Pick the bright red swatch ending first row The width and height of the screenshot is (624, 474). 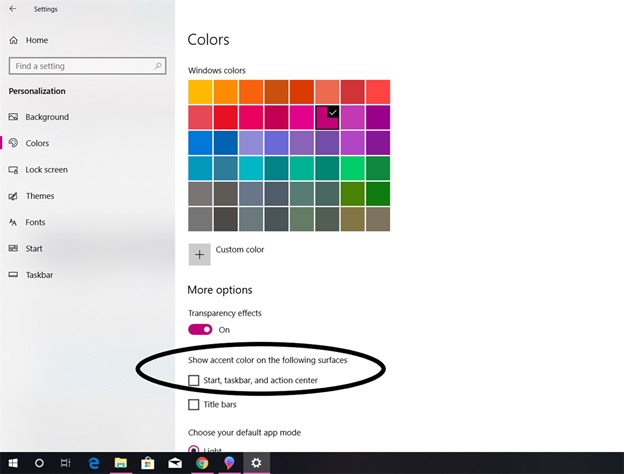[x=378, y=92]
